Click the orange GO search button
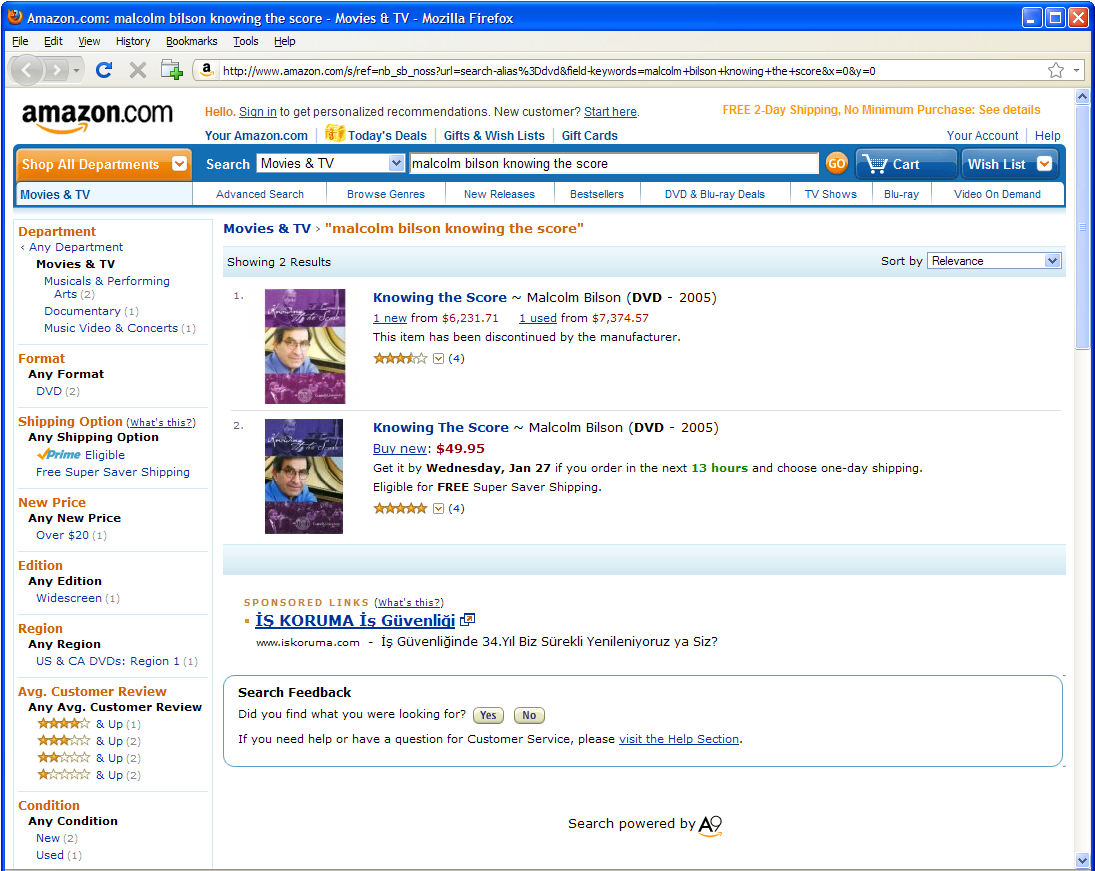Image resolution: width=1095 pixels, height=871 pixels. [836, 163]
